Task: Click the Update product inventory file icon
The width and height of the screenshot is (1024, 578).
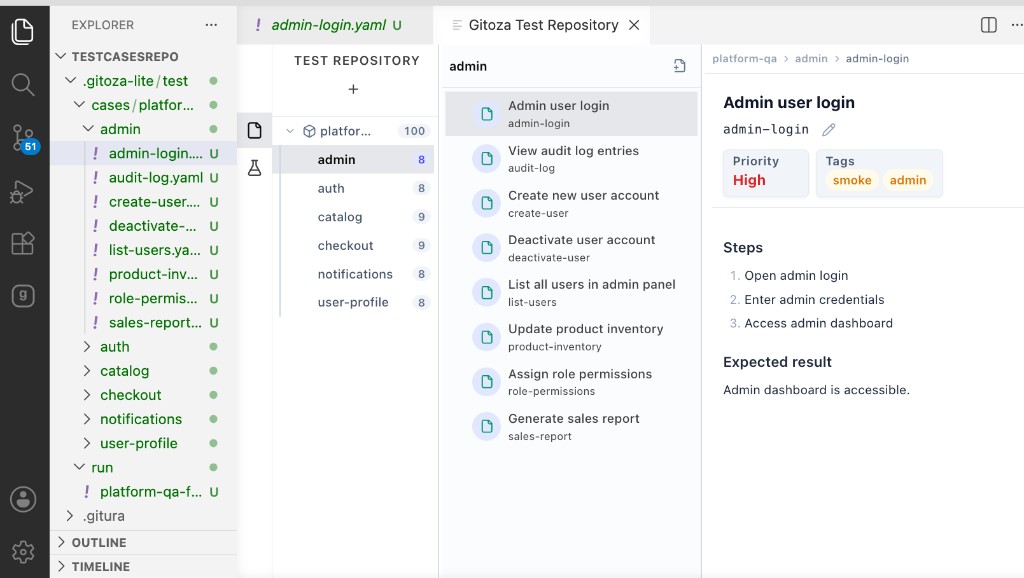Action: tap(487, 337)
